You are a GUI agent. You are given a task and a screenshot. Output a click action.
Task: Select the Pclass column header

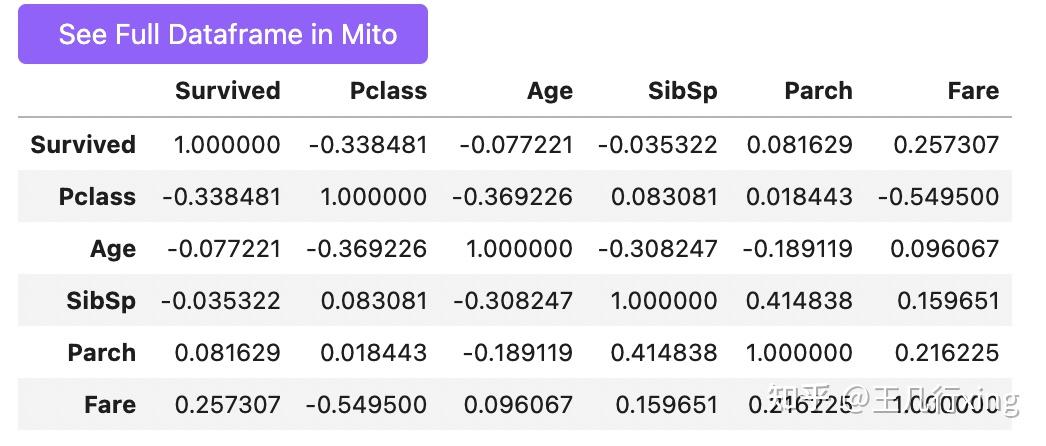tap(388, 91)
